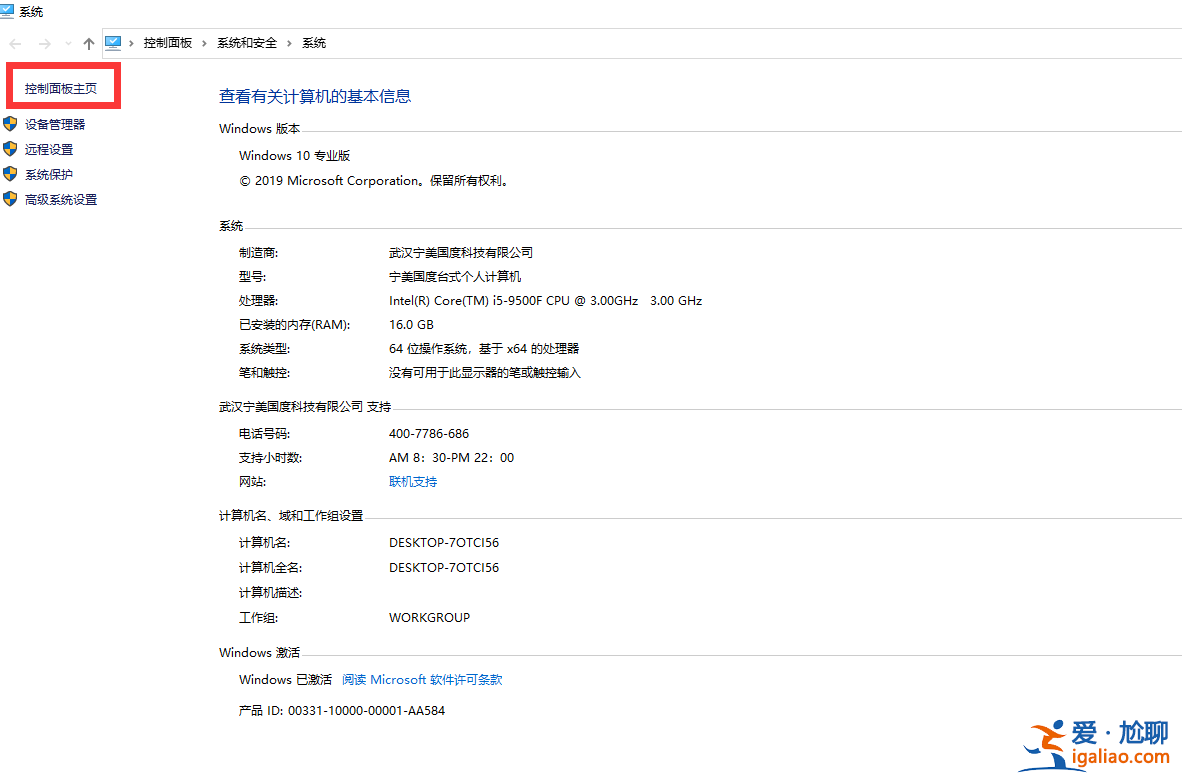Expand the dropdown arrow after 系统和安全 in breadcrumb

288,43
